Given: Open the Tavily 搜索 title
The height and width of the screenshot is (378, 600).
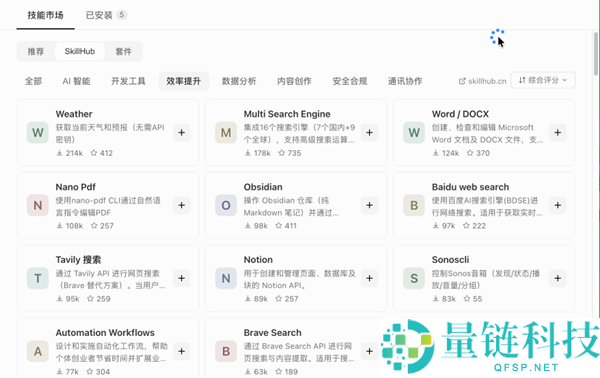Looking at the screenshot, I should tap(78, 260).
